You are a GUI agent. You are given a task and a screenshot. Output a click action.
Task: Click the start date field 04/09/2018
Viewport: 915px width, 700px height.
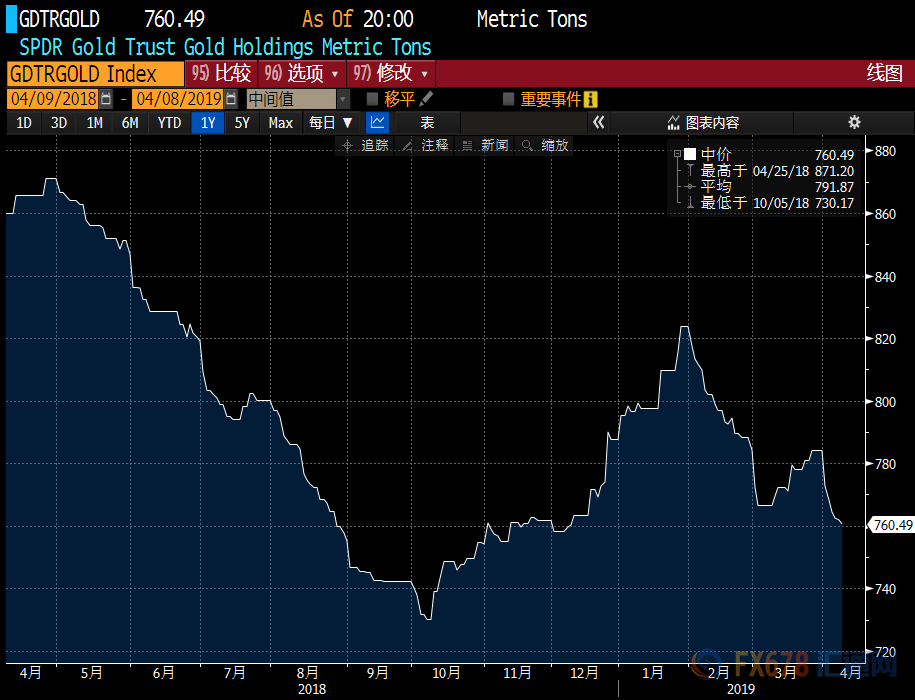pyautogui.click(x=53, y=99)
